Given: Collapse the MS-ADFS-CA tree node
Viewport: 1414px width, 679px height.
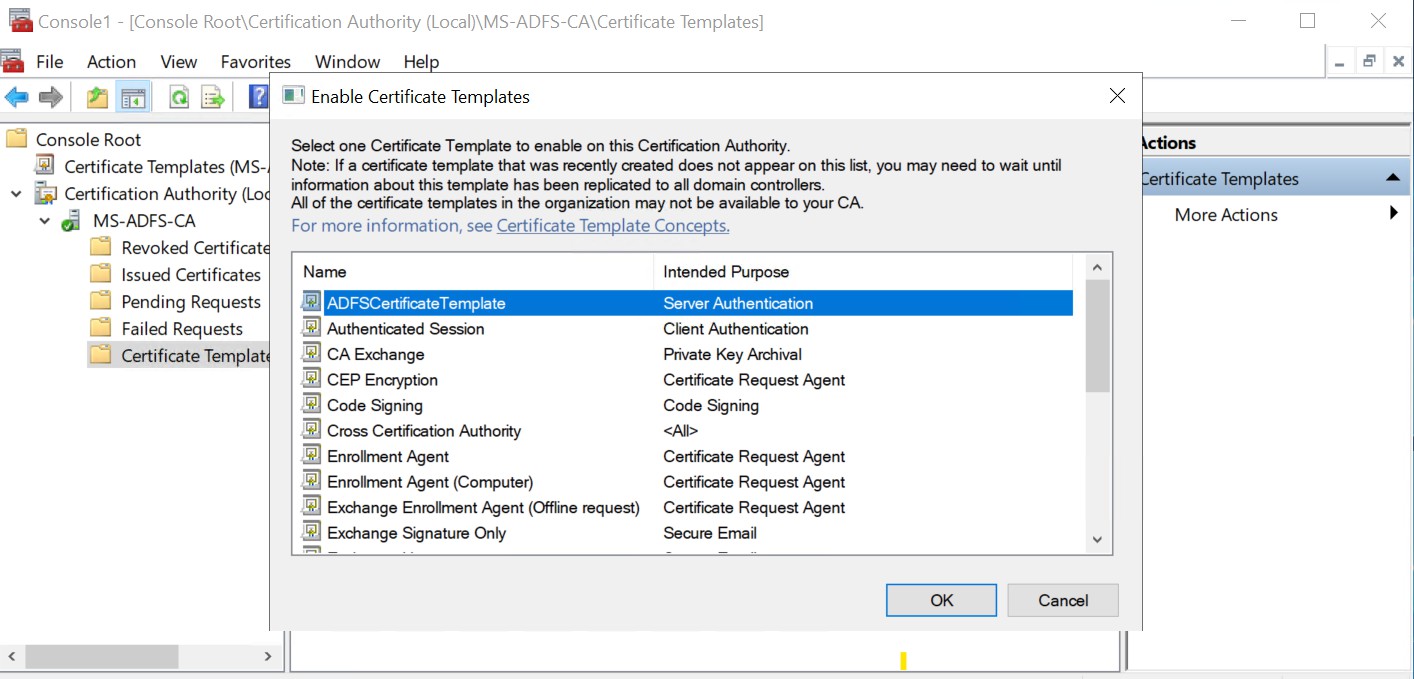Looking at the screenshot, I should [44, 220].
